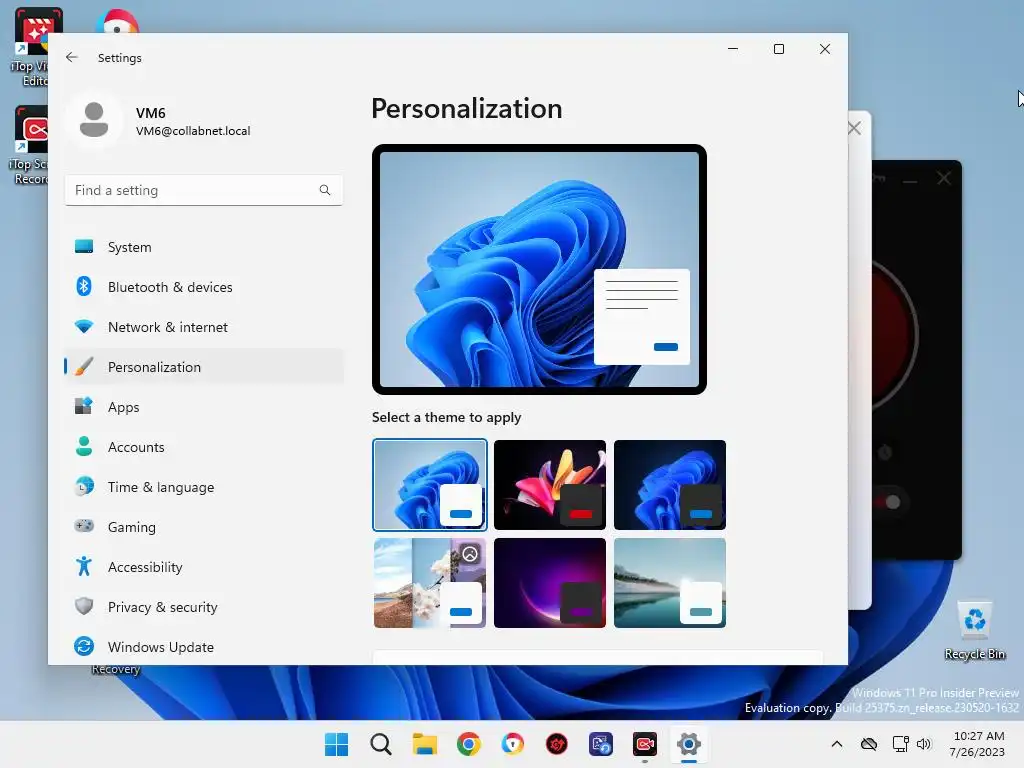
Task: Maximize the Settings window
Action: point(778,49)
